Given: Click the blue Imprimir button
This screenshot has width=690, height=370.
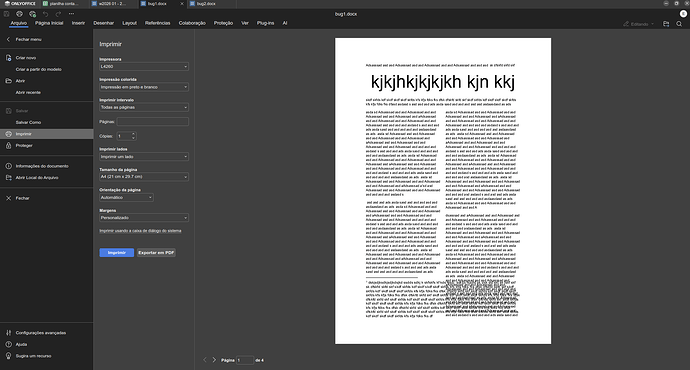Looking at the screenshot, I should click(117, 253).
